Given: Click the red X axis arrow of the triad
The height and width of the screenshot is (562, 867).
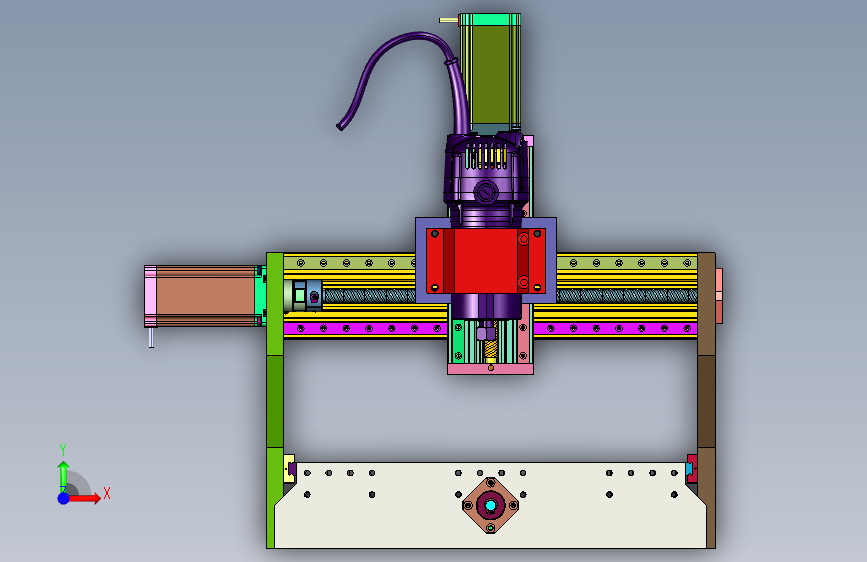Looking at the screenshot, I should click(84, 498).
